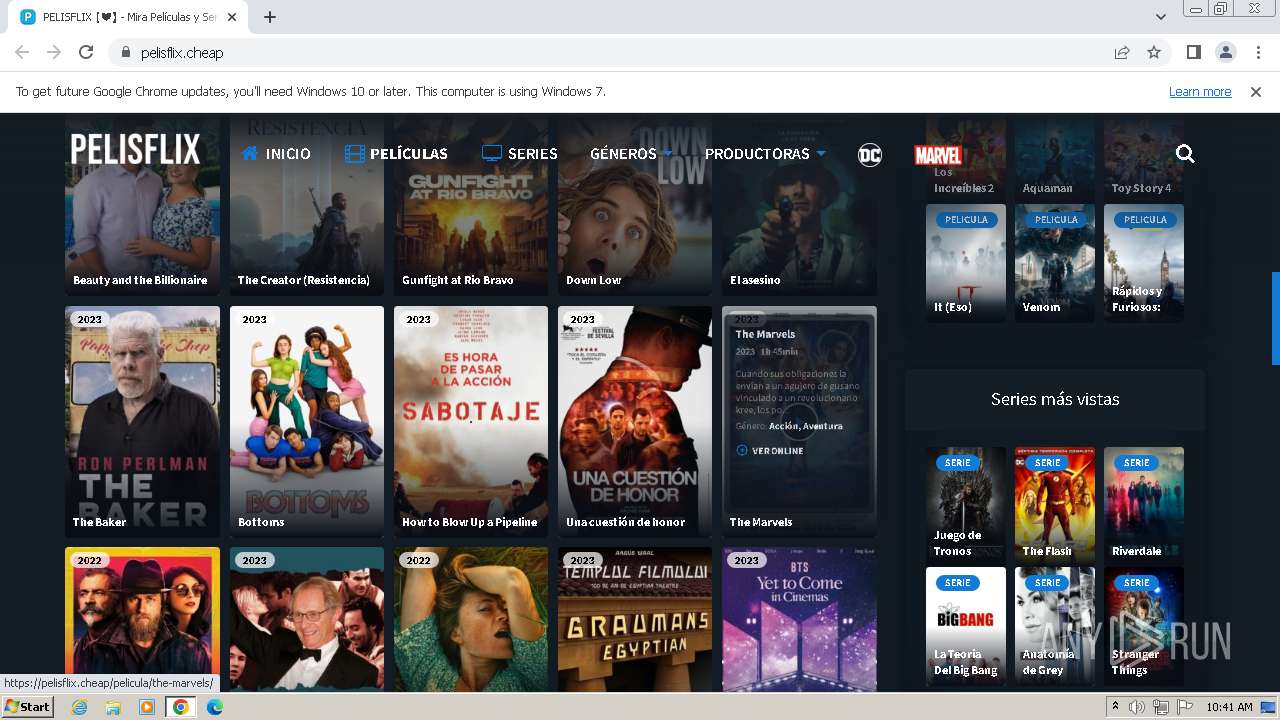1280x720 pixels.
Task: Open the Chrome profile avatar
Action: click(x=1225, y=52)
